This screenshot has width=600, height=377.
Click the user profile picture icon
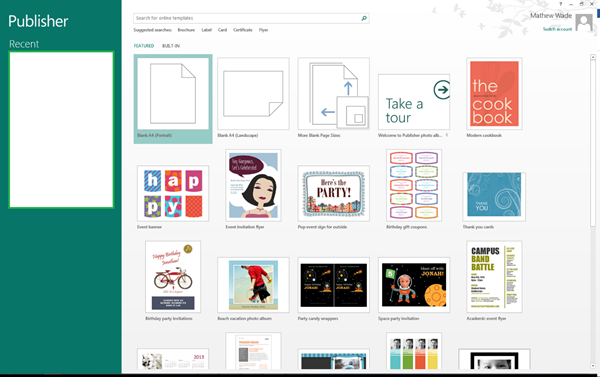click(584, 23)
